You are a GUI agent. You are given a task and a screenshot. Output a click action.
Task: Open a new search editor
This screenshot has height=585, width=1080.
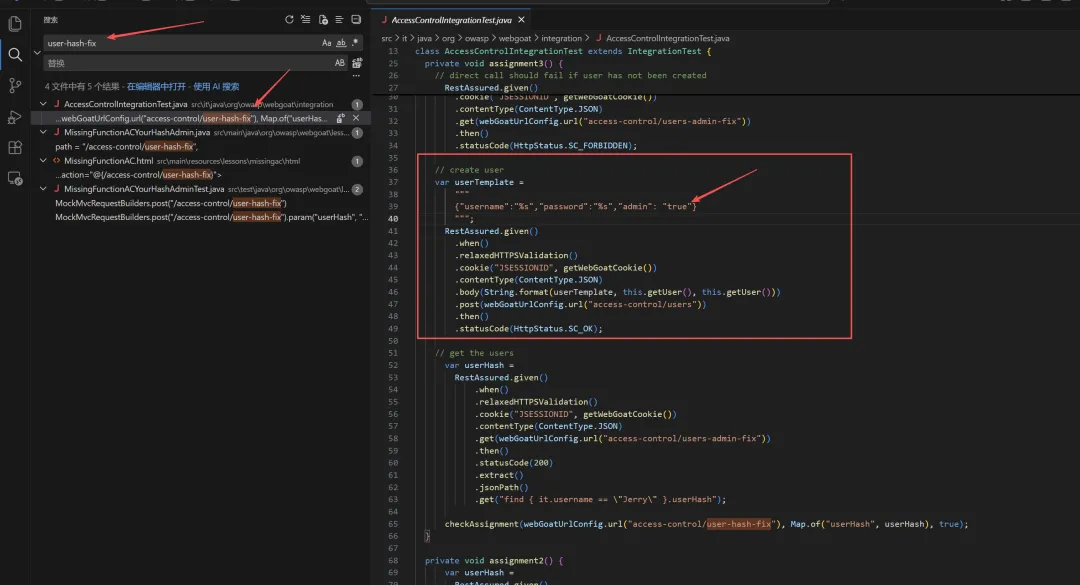click(323, 20)
